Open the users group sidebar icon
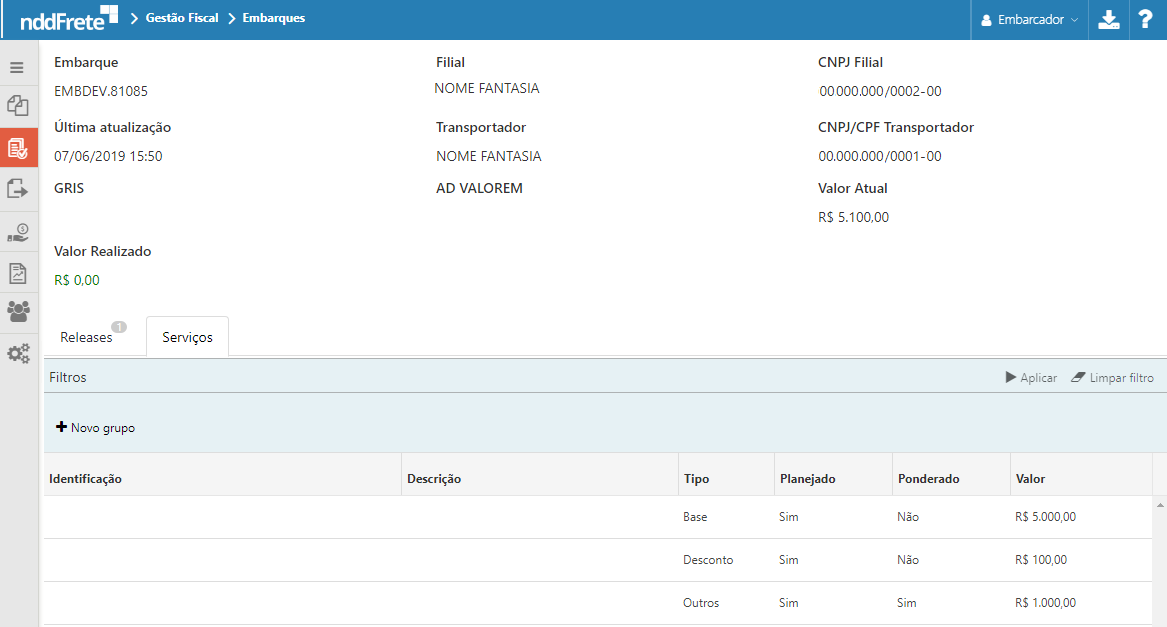Screen dimensions: 1167x627 click(x=18, y=311)
